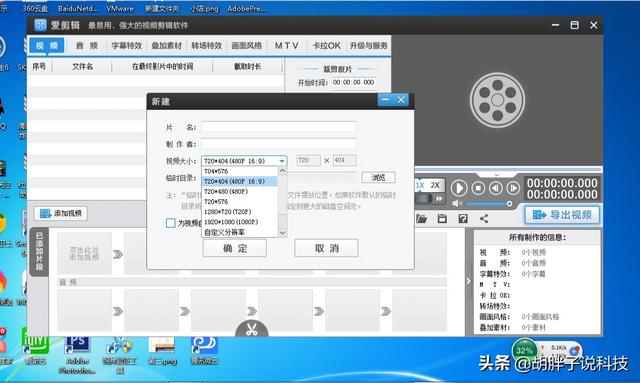Open the MTV tab

tap(287, 46)
